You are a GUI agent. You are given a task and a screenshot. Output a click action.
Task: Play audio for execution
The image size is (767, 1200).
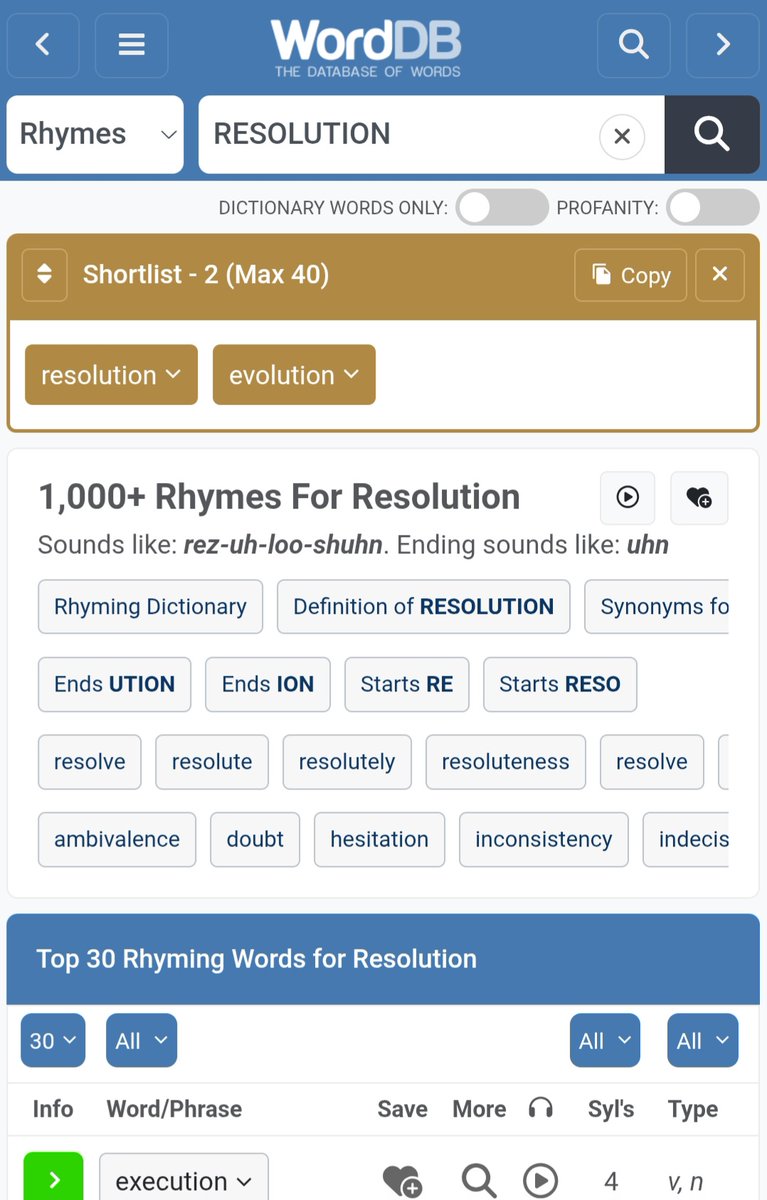541,1181
